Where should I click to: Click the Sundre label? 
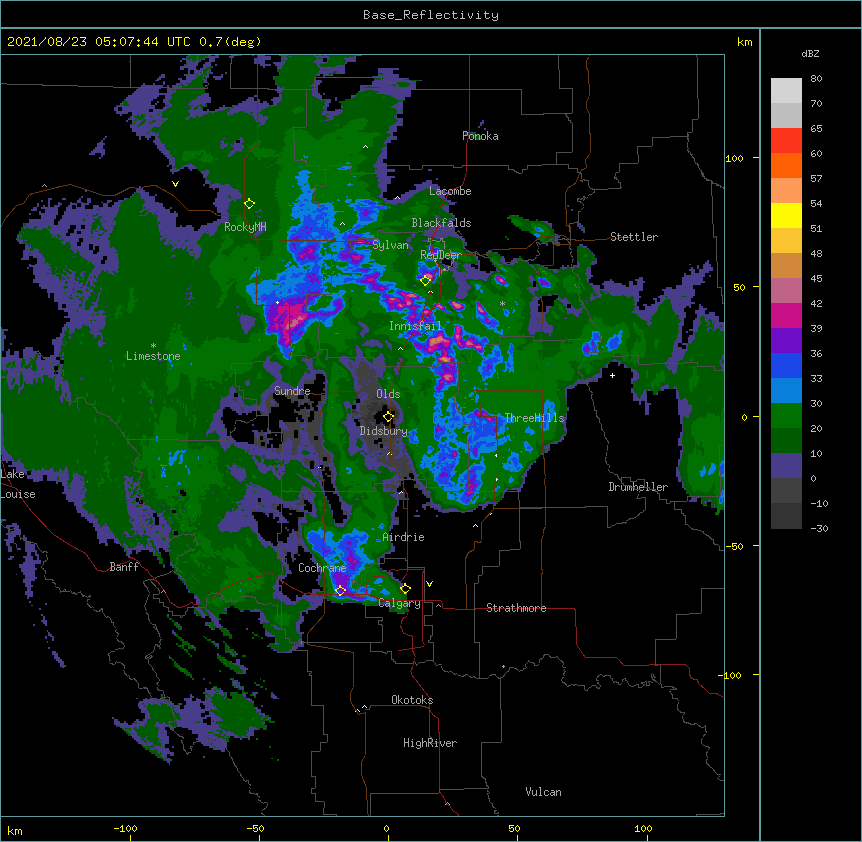pyautogui.click(x=292, y=391)
